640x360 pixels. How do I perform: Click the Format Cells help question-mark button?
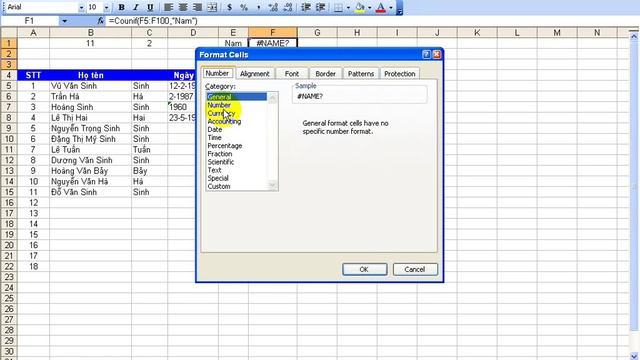pos(426,54)
